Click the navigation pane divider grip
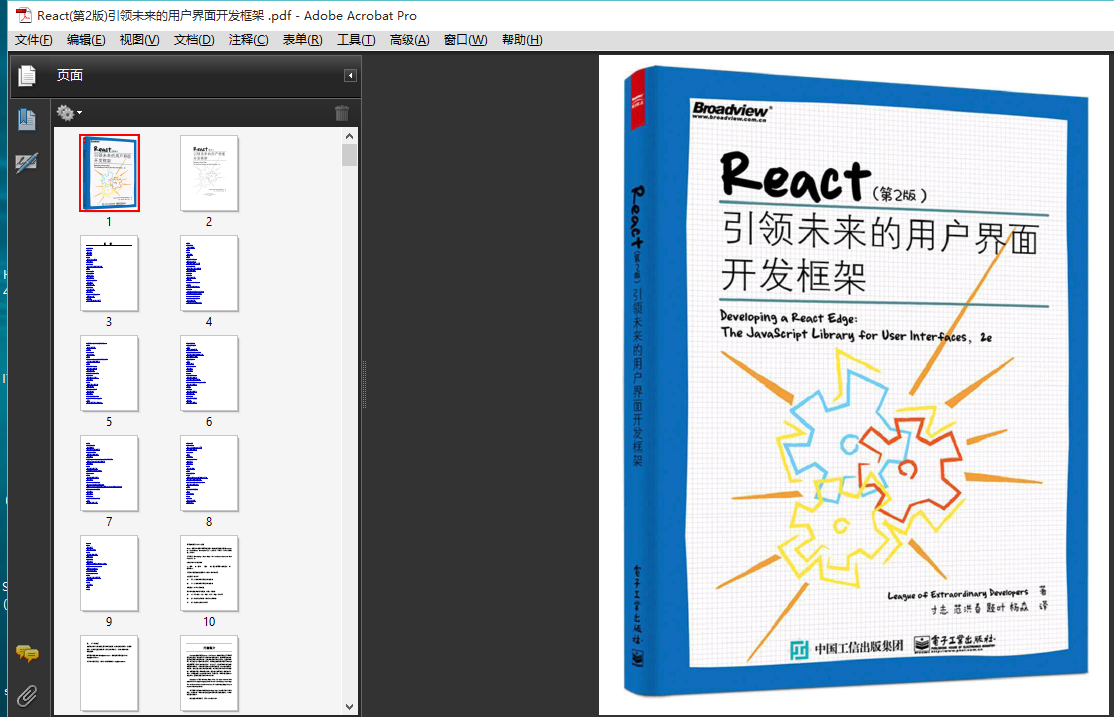This screenshot has width=1114, height=717. point(364,384)
